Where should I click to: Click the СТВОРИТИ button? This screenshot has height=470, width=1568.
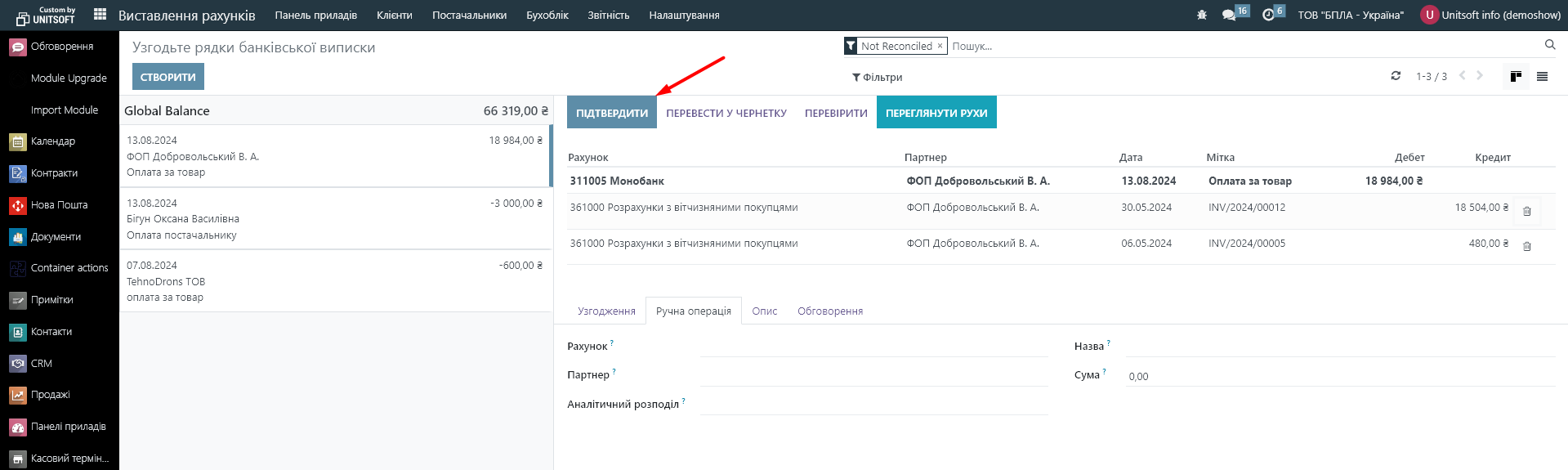pyautogui.click(x=168, y=77)
